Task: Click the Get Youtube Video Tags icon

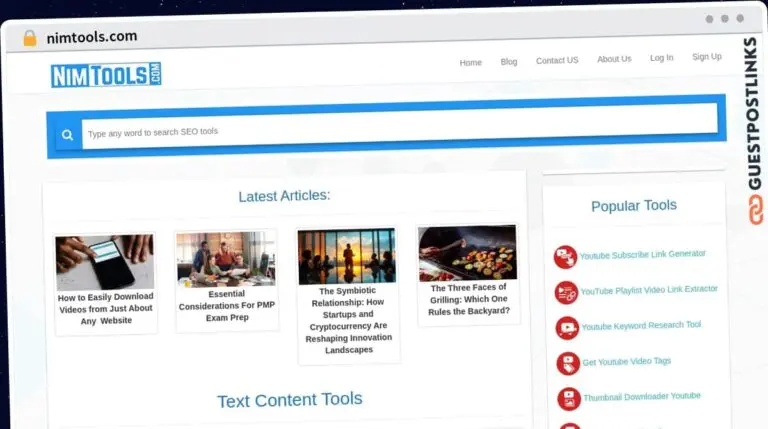Action: pyautogui.click(x=568, y=363)
